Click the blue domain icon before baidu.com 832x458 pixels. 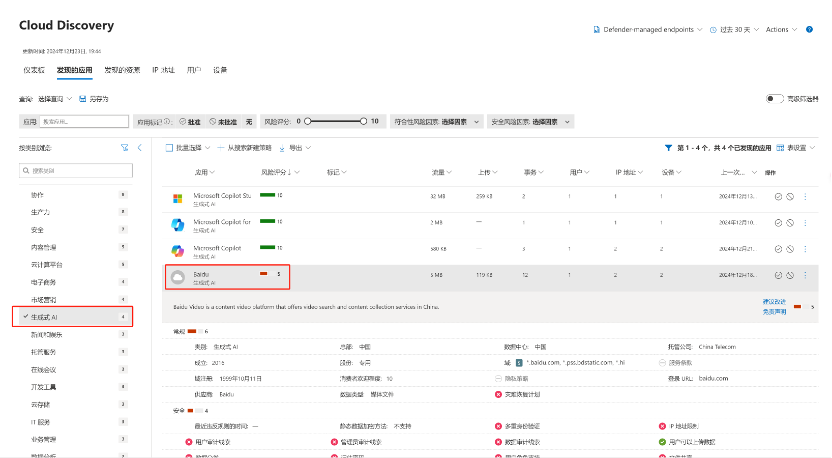coord(519,362)
